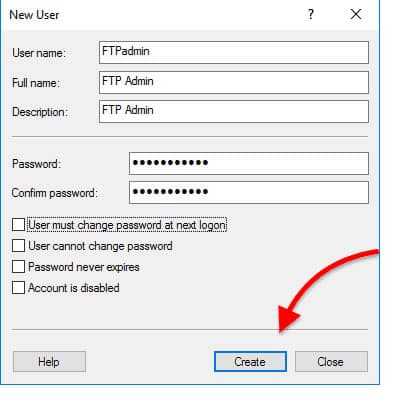Click the Close button at bottom
Image resolution: width=395 pixels, height=411 pixels.
click(x=331, y=361)
